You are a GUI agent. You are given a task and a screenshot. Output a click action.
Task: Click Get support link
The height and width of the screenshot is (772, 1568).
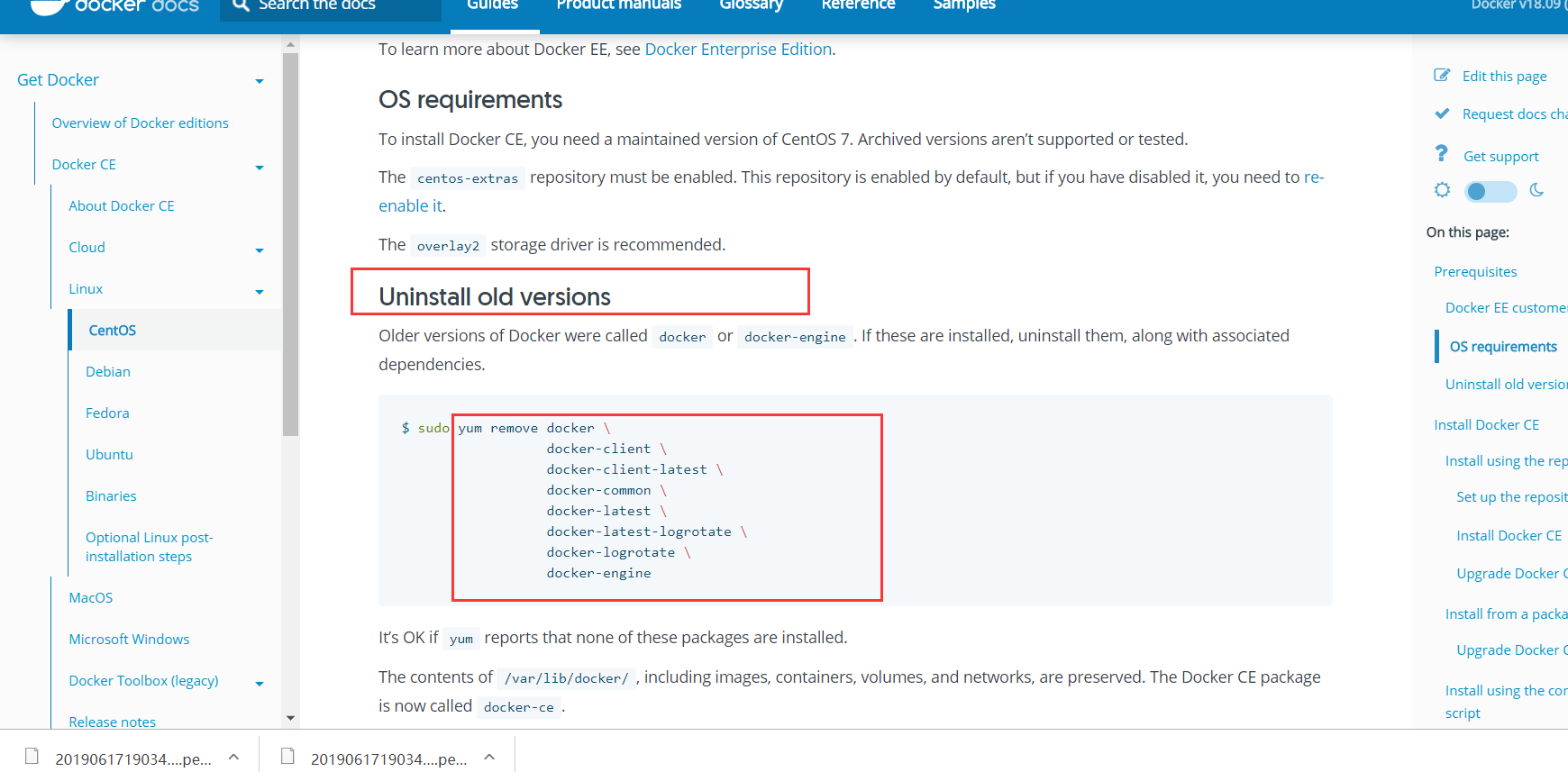click(1500, 157)
